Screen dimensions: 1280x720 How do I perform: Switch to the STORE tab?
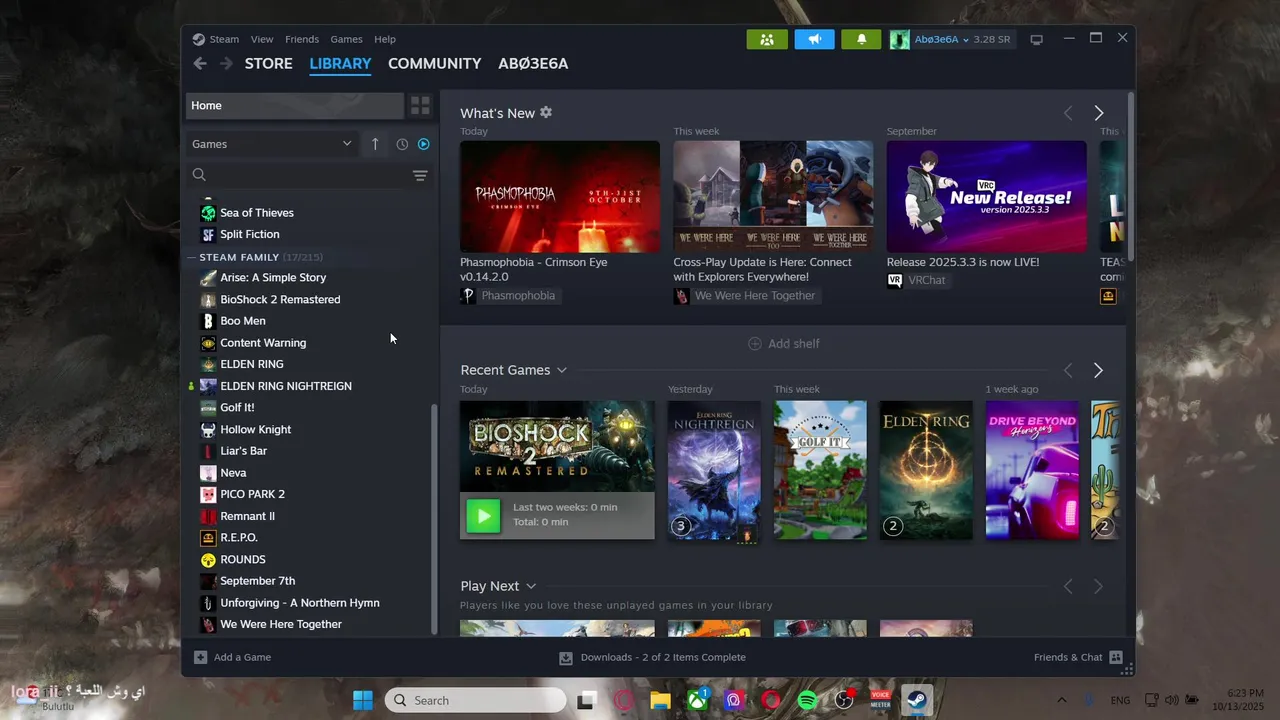click(x=269, y=63)
